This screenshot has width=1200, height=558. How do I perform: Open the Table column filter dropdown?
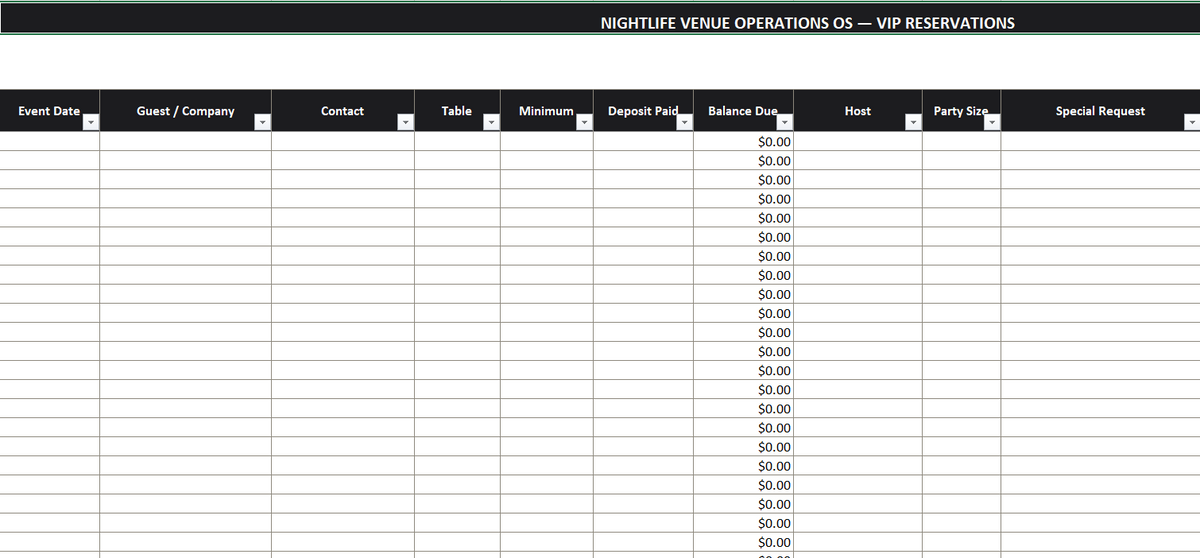point(491,122)
